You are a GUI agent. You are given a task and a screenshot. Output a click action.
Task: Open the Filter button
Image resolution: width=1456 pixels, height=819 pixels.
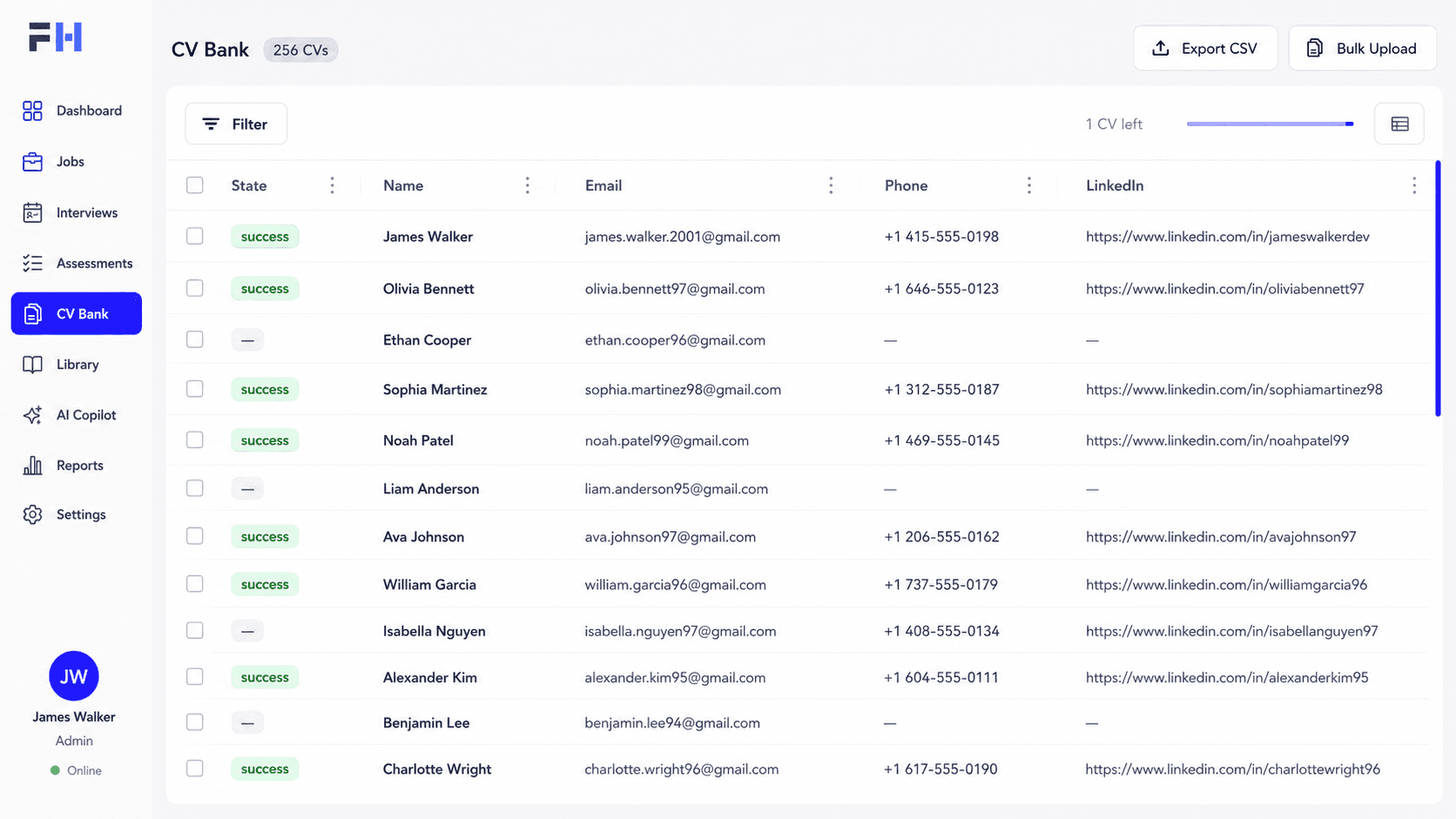[x=236, y=124]
